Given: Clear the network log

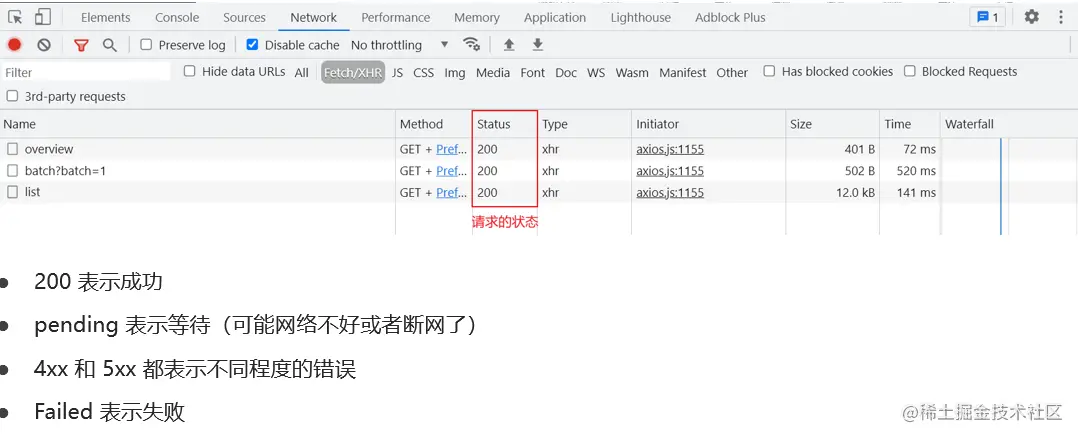Looking at the screenshot, I should (x=44, y=45).
